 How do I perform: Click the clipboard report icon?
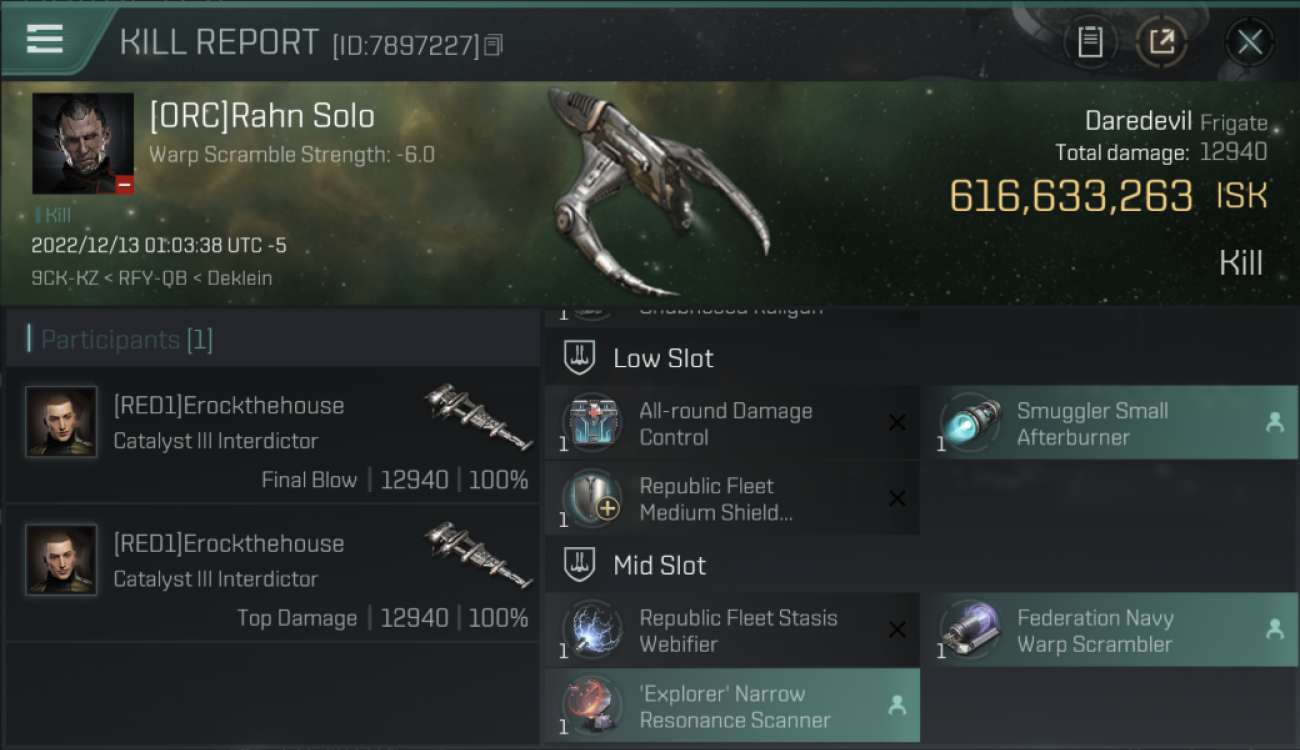tap(1090, 42)
